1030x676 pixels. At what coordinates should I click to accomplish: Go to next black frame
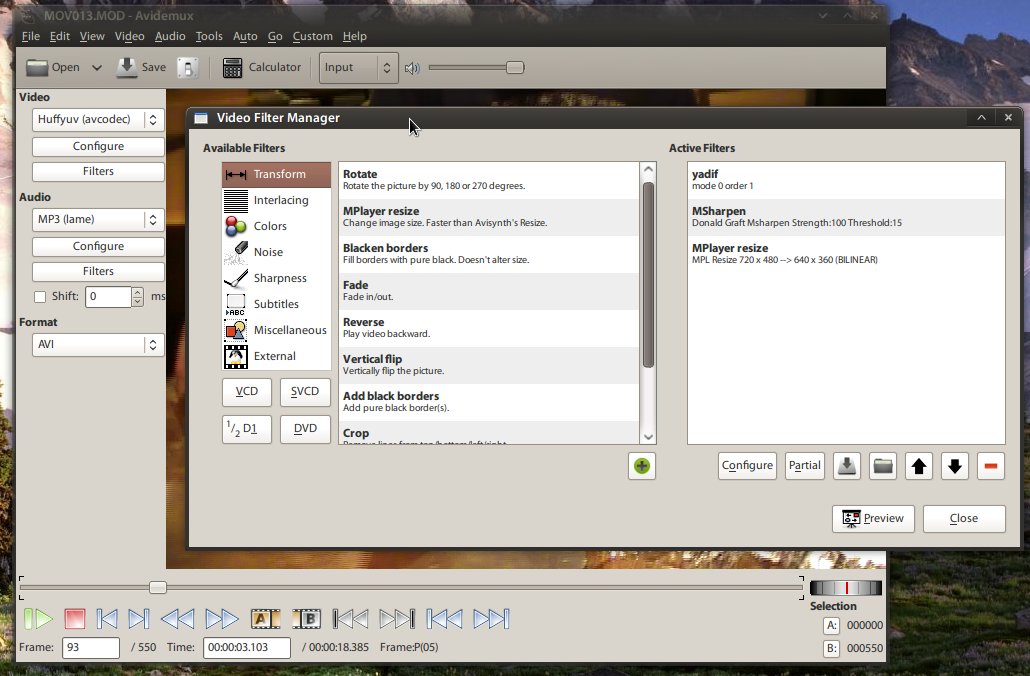click(397, 619)
